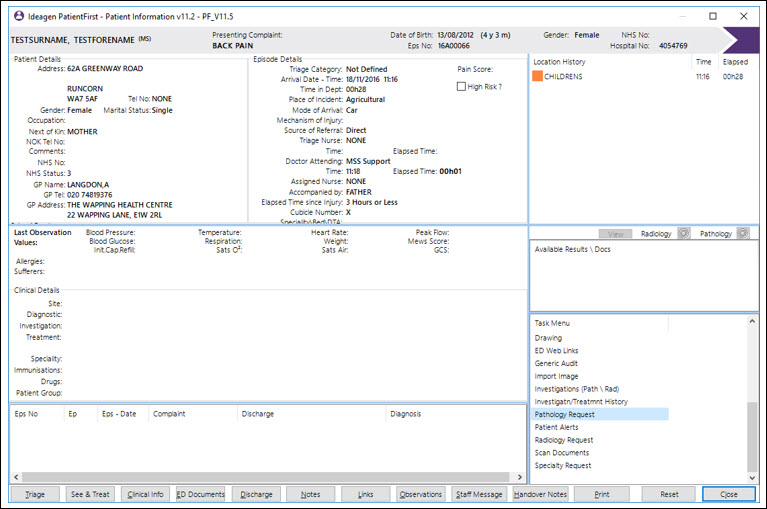Select Generic Audit task
The height and width of the screenshot is (509, 767).
pyautogui.click(x=556, y=363)
